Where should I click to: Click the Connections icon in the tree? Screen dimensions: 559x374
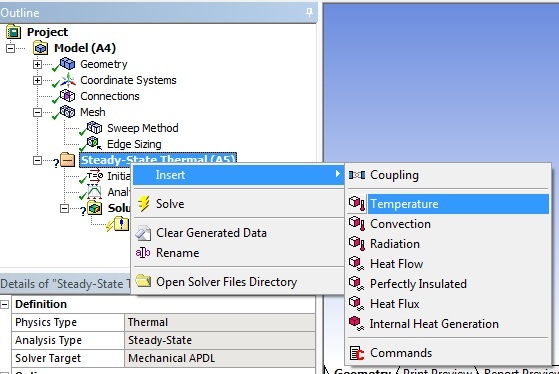[67, 96]
